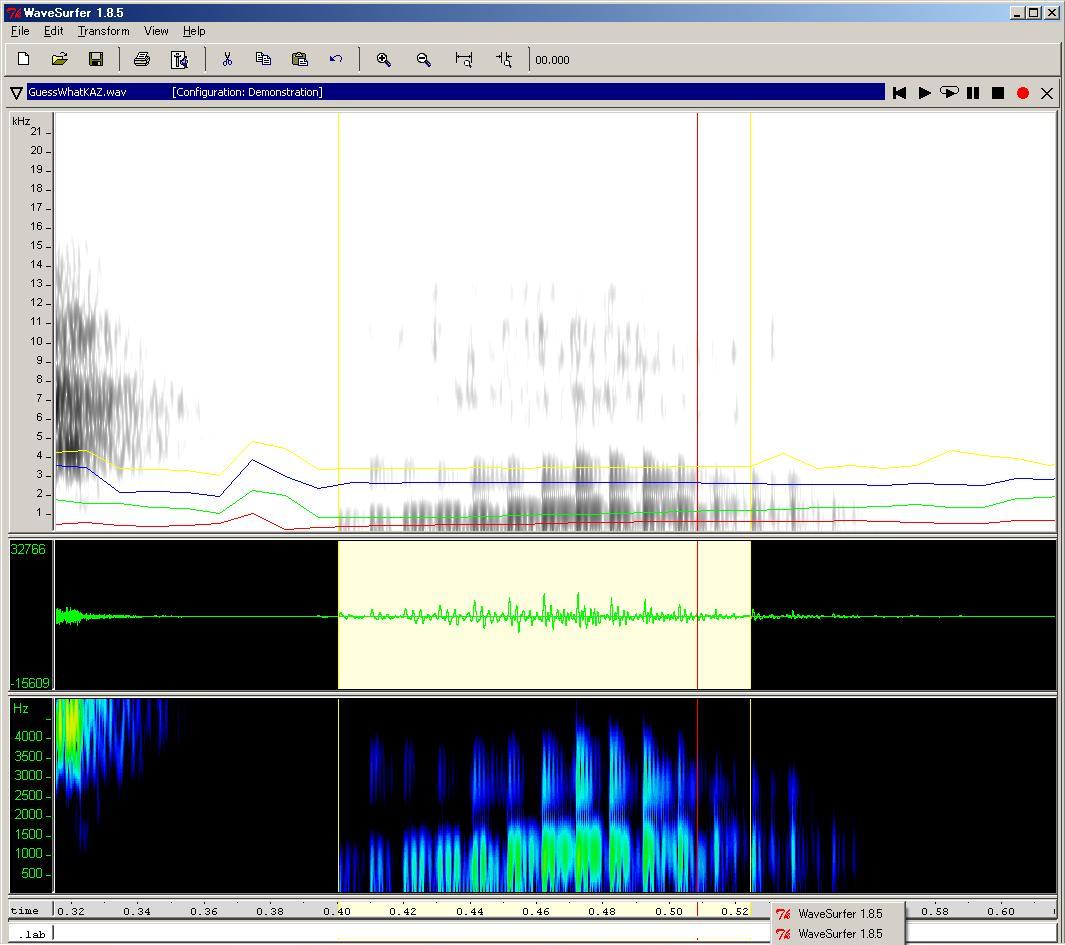1065x945 pixels.
Task: Zoom out with the magnifier minus icon
Action: pos(424,60)
